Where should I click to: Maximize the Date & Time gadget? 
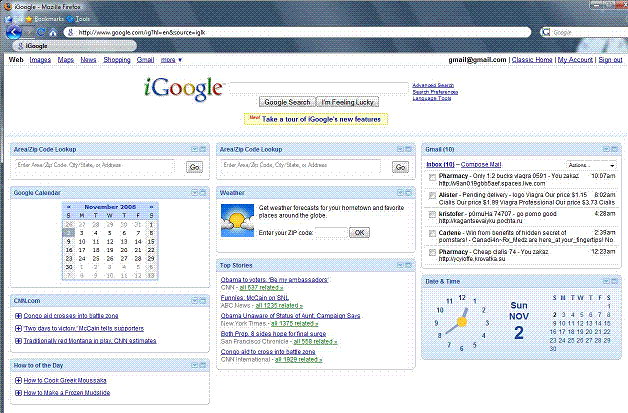click(x=614, y=281)
